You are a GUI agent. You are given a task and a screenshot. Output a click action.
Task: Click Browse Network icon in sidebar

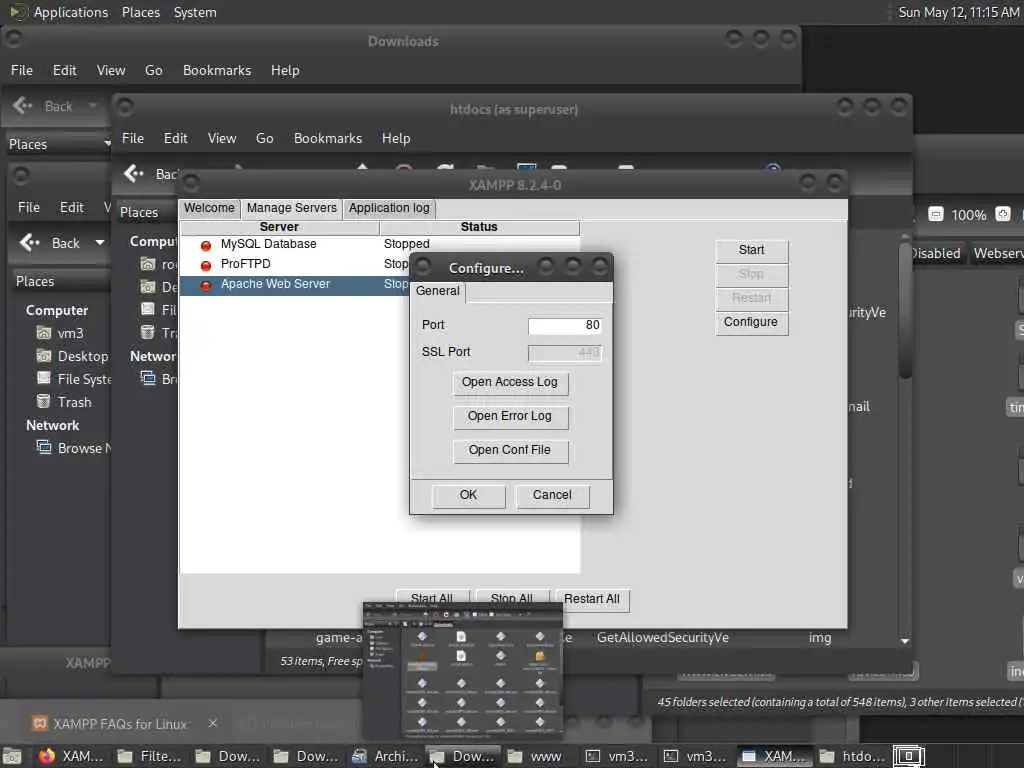44,447
